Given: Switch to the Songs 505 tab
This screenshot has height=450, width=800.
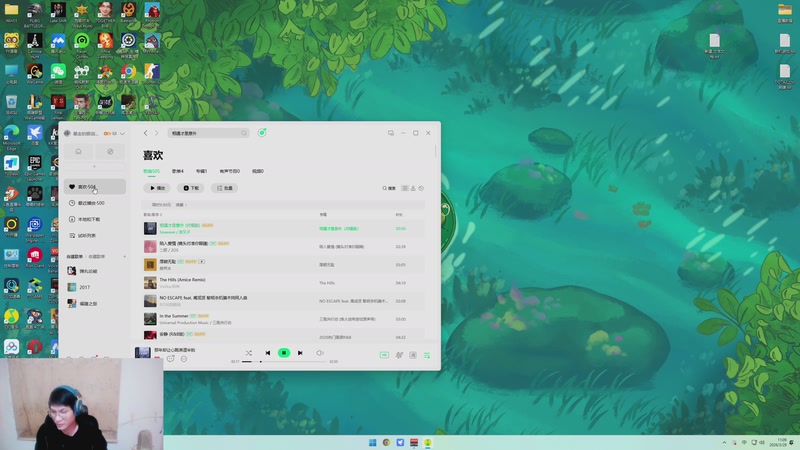Looking at the screenshot, I should pyautogui.click(x=152, y=171).
